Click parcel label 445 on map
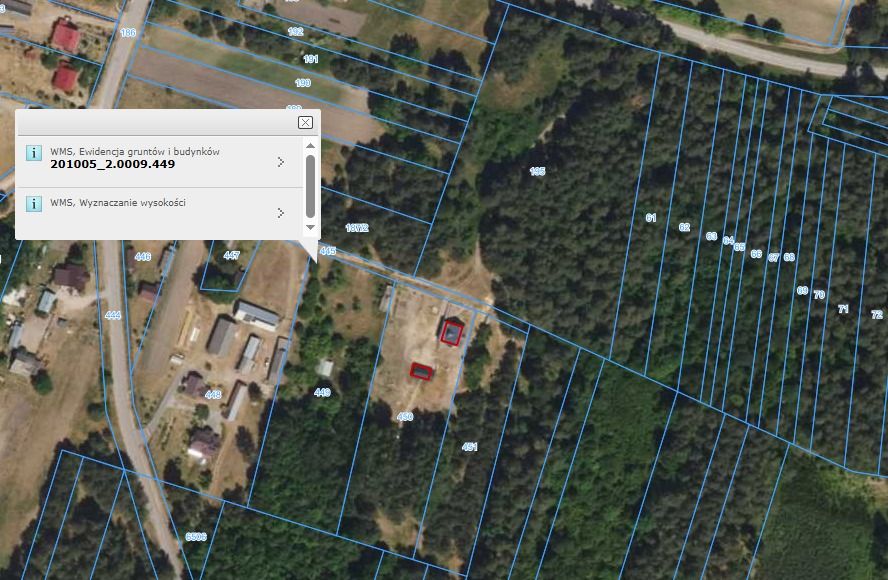 click(x=328, y=250)
